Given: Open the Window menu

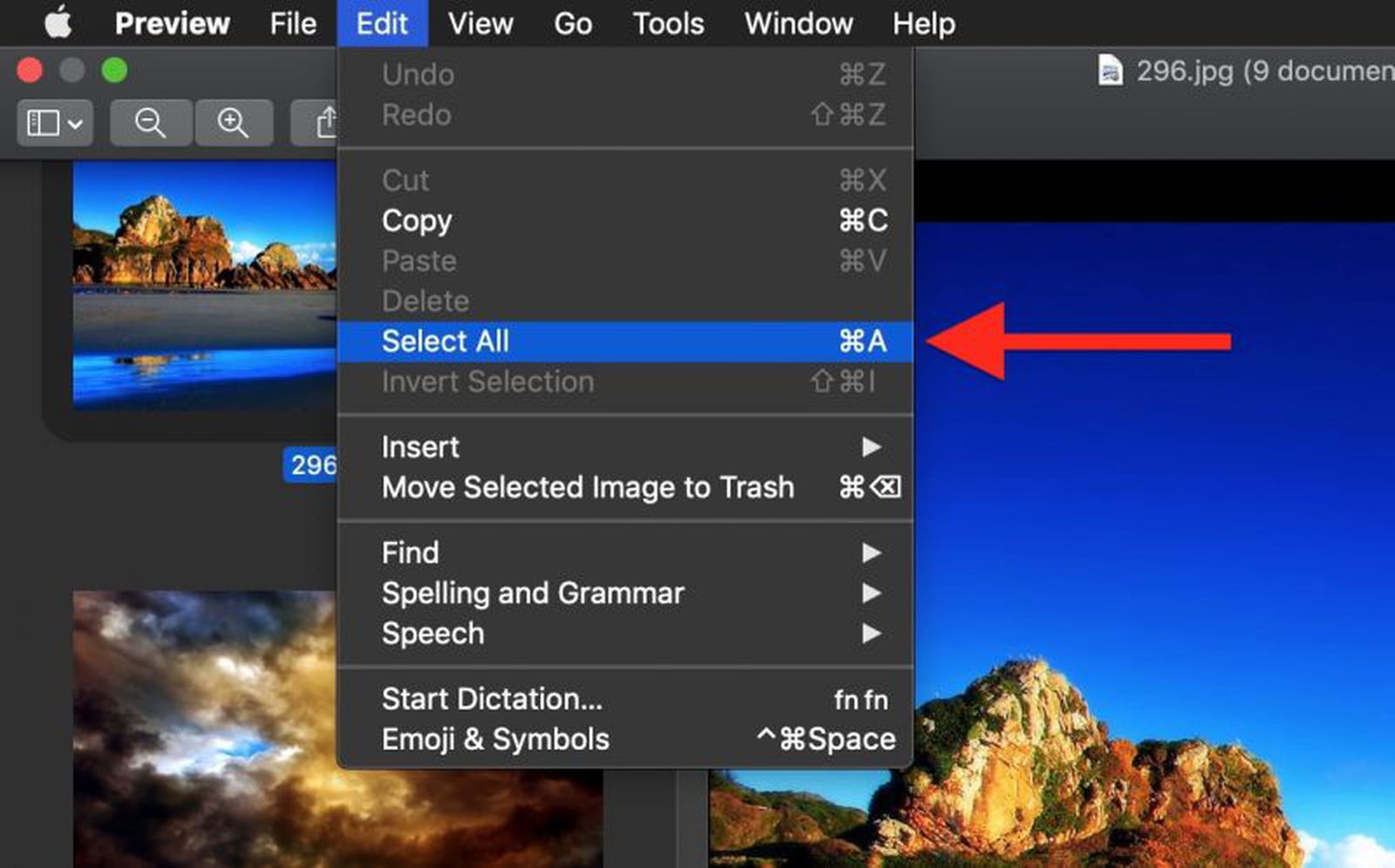Looking at the screenshot, I should tap(798, 23).
